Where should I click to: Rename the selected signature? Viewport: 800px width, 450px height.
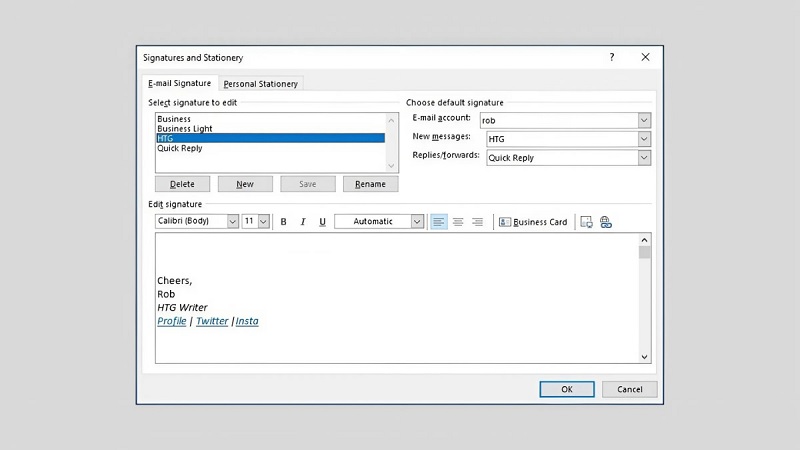[370, 184]
